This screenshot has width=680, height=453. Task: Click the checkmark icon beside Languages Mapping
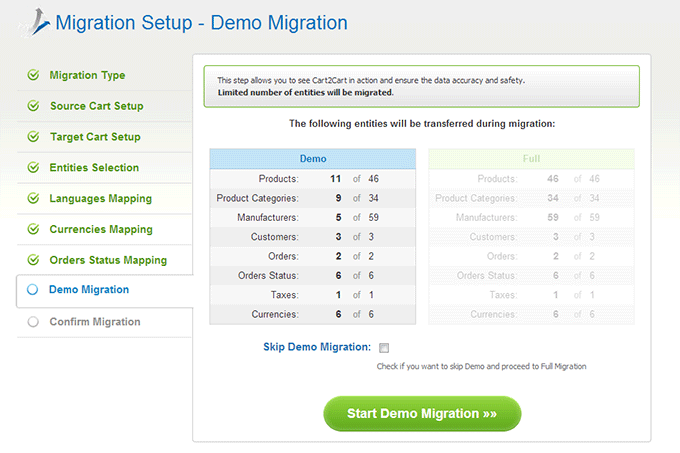(x=33, y=198)
